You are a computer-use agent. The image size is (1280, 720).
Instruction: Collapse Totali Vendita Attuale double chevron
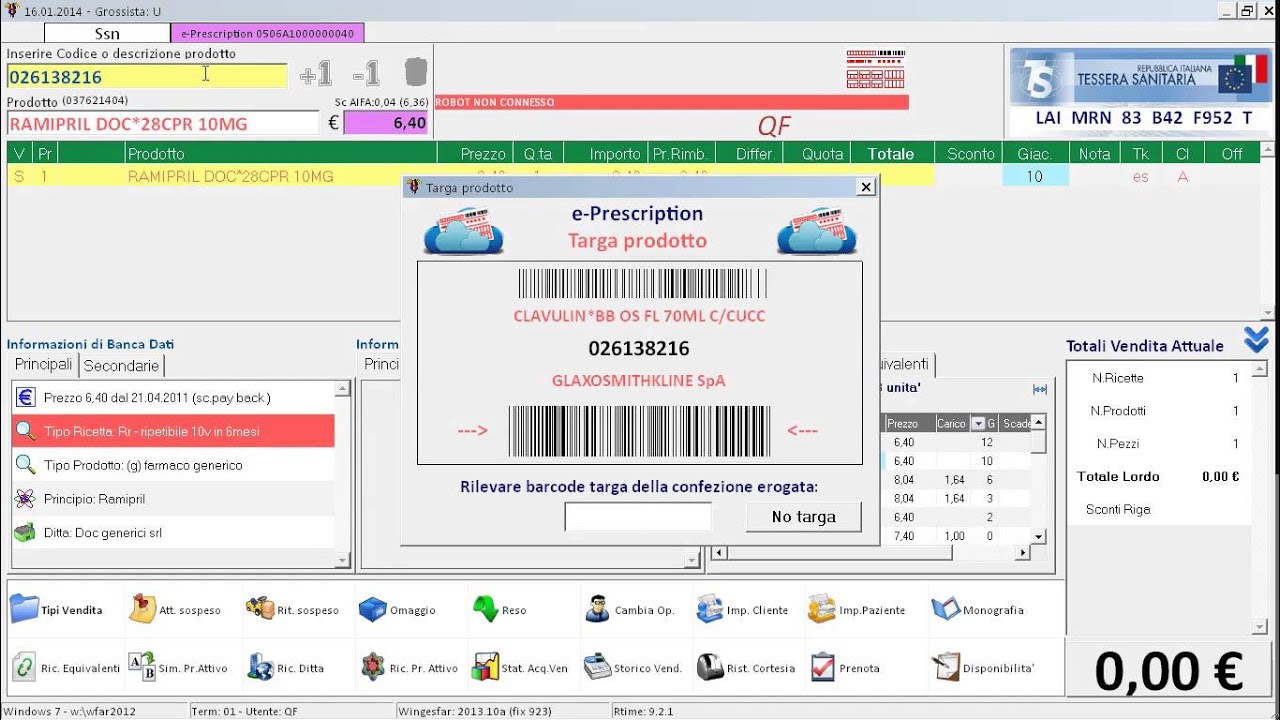1256,340
